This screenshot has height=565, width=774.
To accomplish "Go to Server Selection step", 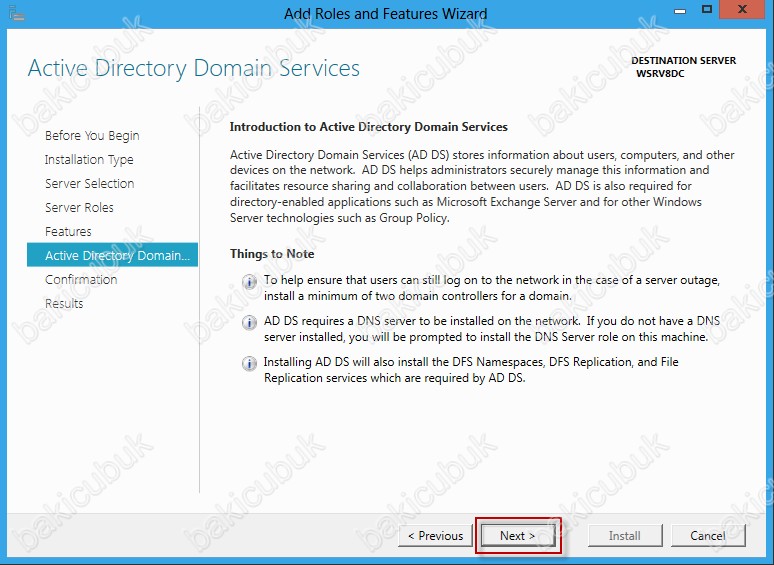I will (90, 184).
